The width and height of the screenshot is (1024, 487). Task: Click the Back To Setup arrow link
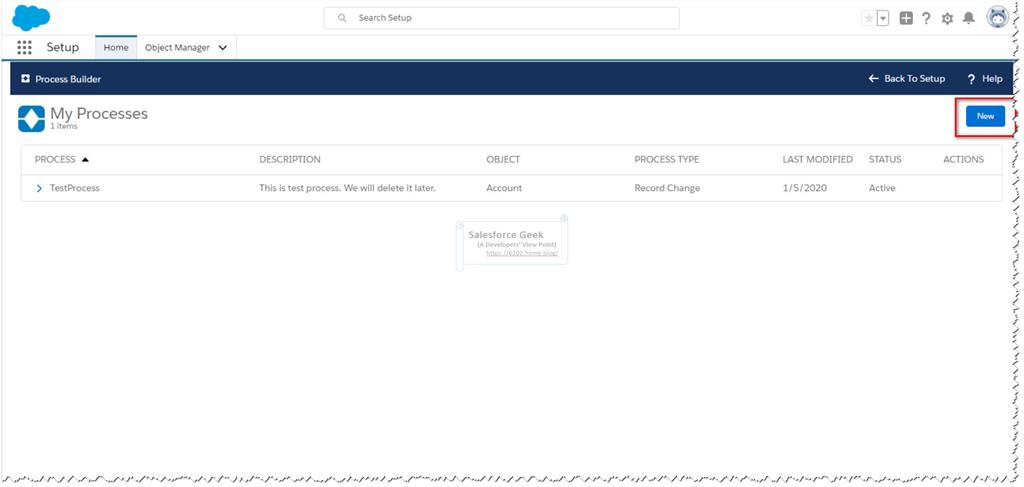(x=906, y=78)
